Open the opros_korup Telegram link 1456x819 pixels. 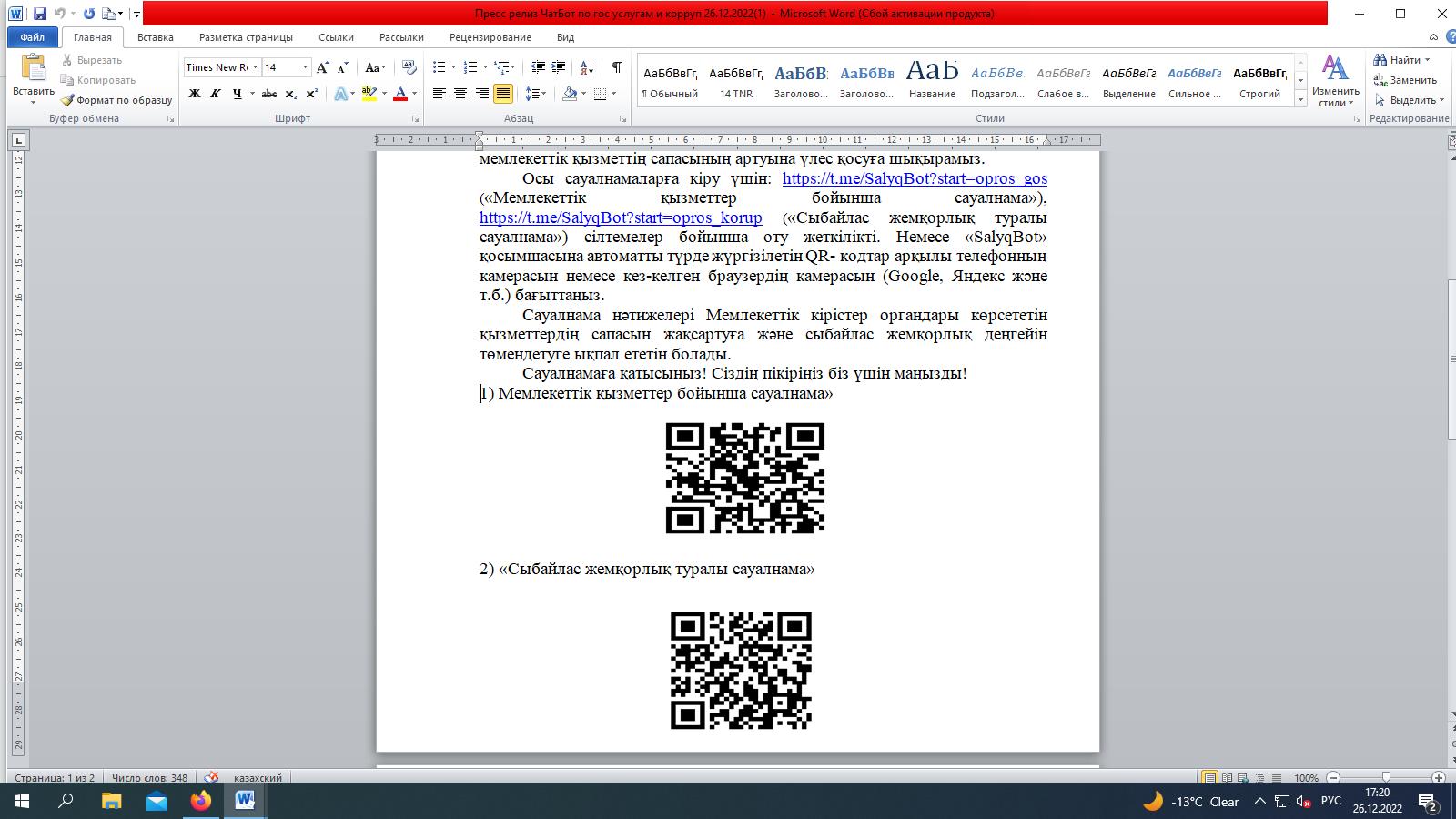(x=621, y=217)
